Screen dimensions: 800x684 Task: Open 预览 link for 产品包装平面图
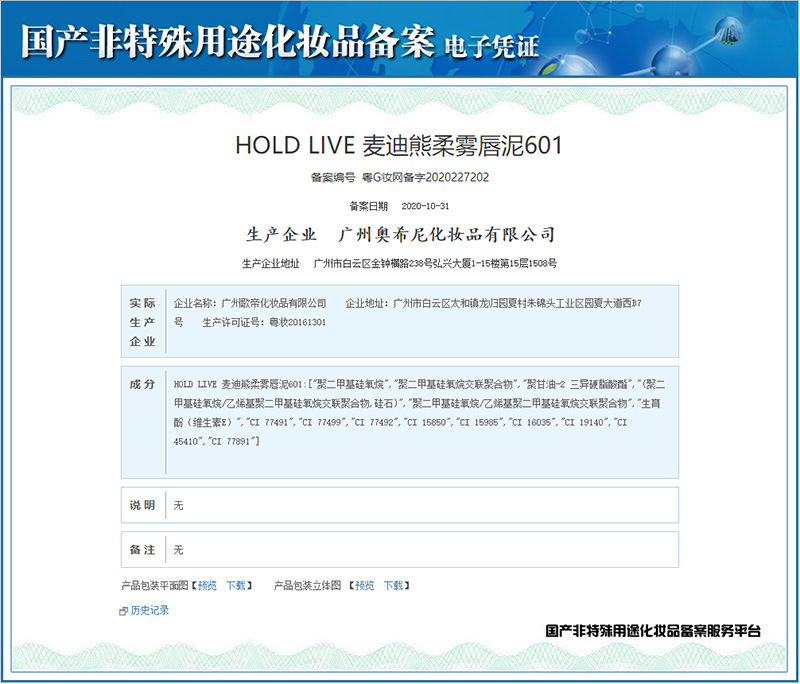click(x=207, y=586)
